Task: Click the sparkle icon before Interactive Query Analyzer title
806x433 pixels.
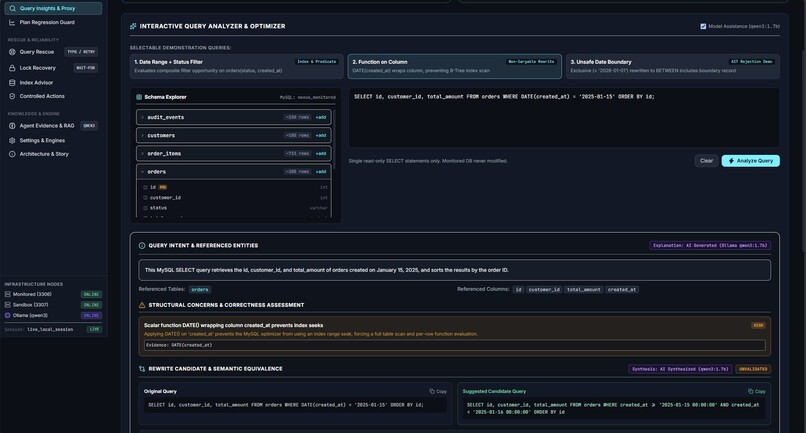Action: (x=133, y=26)
